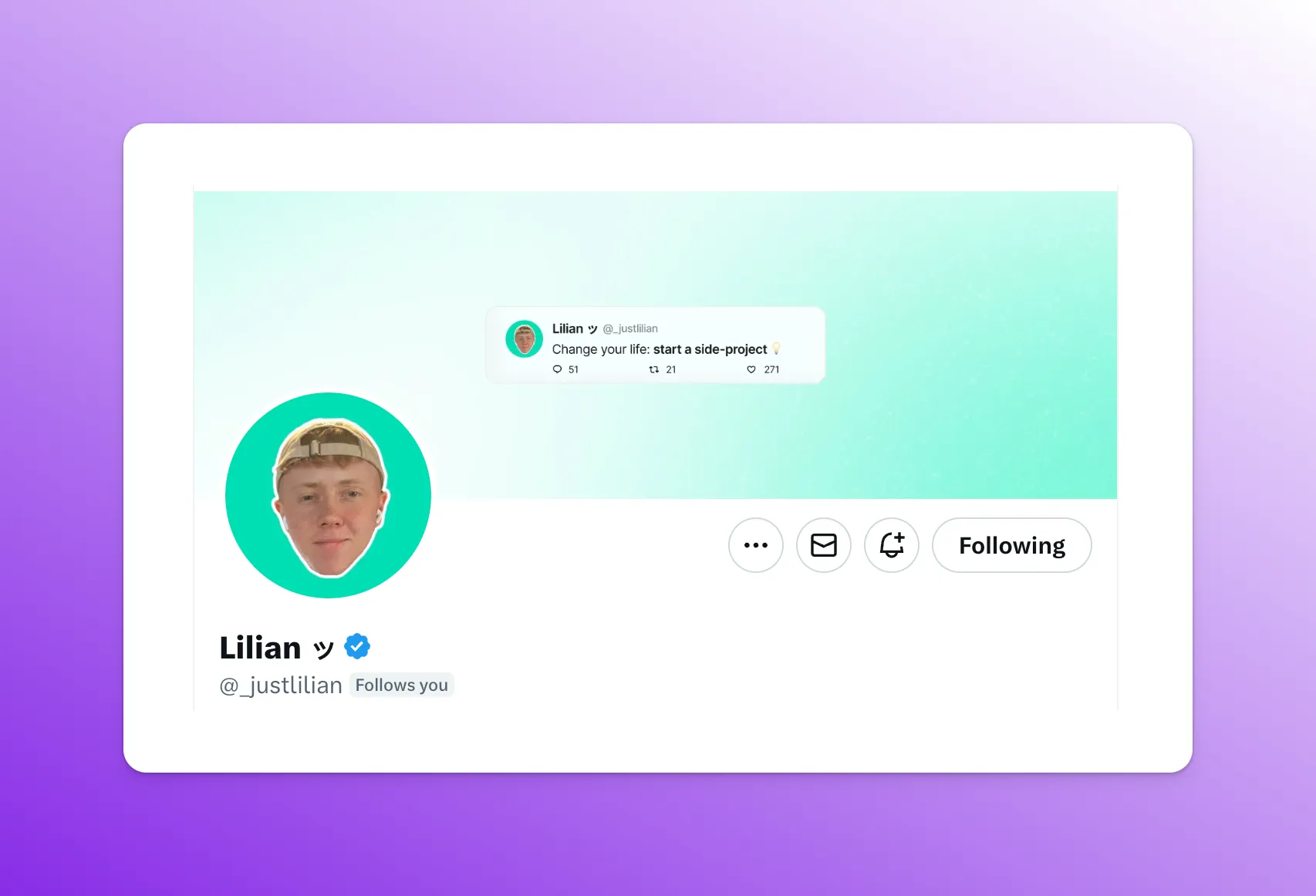Click the 271 likes count
Image resolution: width=1316 pixels, height=896 pixels.
pos(771,369)
